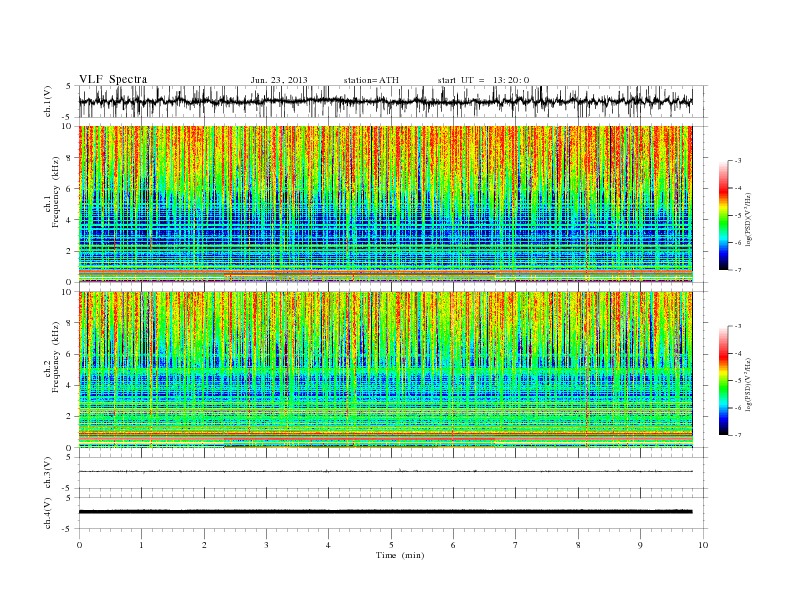Screen dimensions: 792x612
Task: Select the date 'Jun. 23, 2013' text
Action: (x=279, y=80)
